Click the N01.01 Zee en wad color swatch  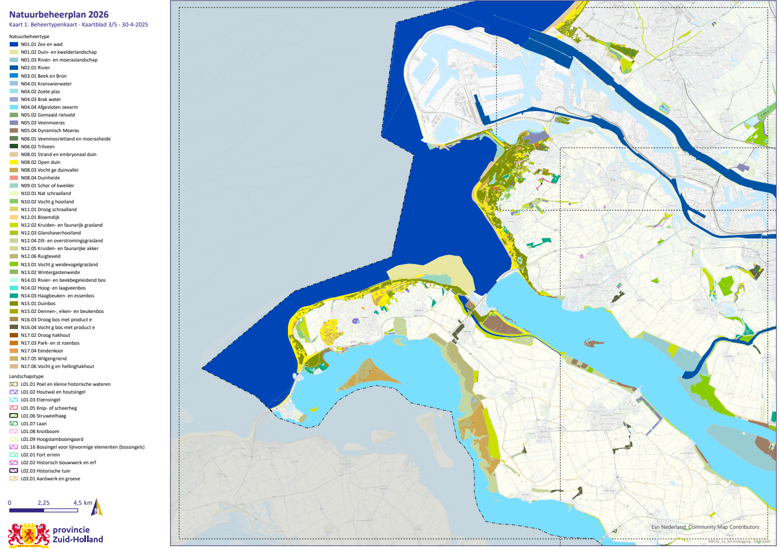pyautogui.click(x=13, y=43)
